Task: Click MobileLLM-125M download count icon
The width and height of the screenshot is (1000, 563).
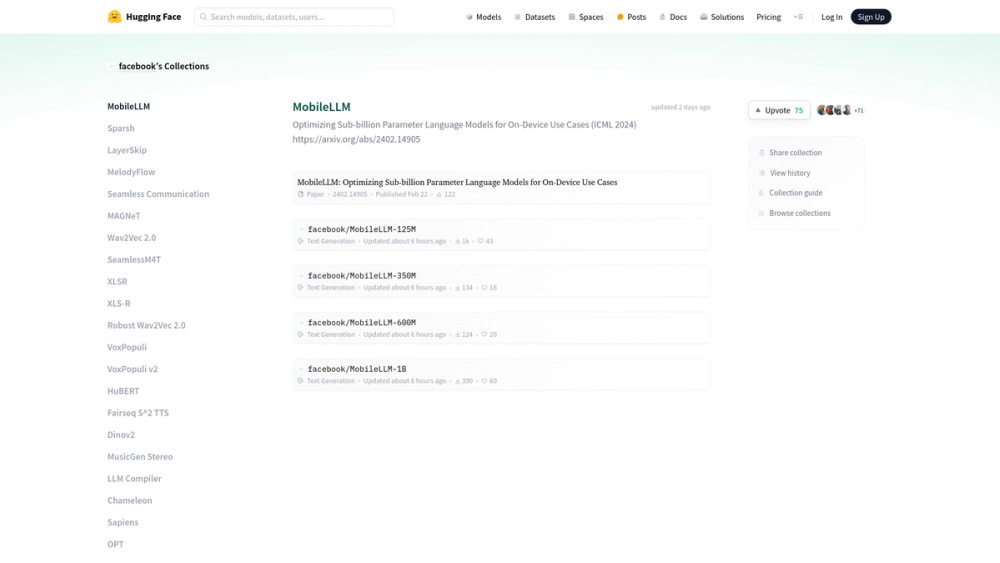Action: [457, 242]
